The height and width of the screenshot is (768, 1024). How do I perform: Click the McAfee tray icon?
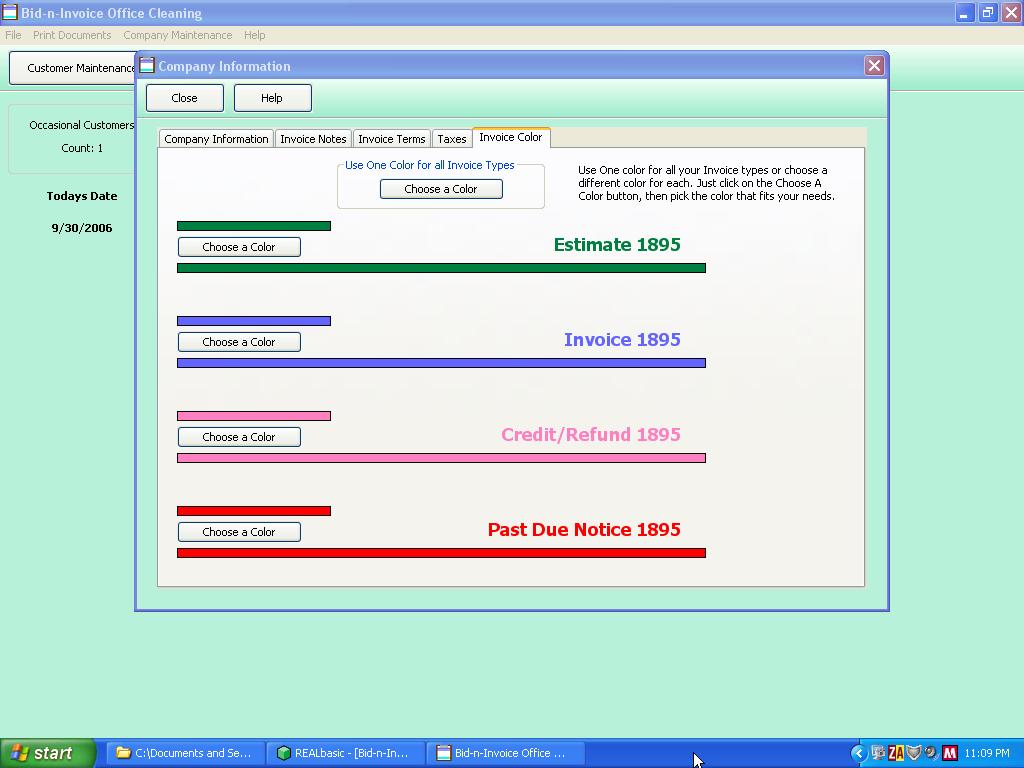click(949, 753)
